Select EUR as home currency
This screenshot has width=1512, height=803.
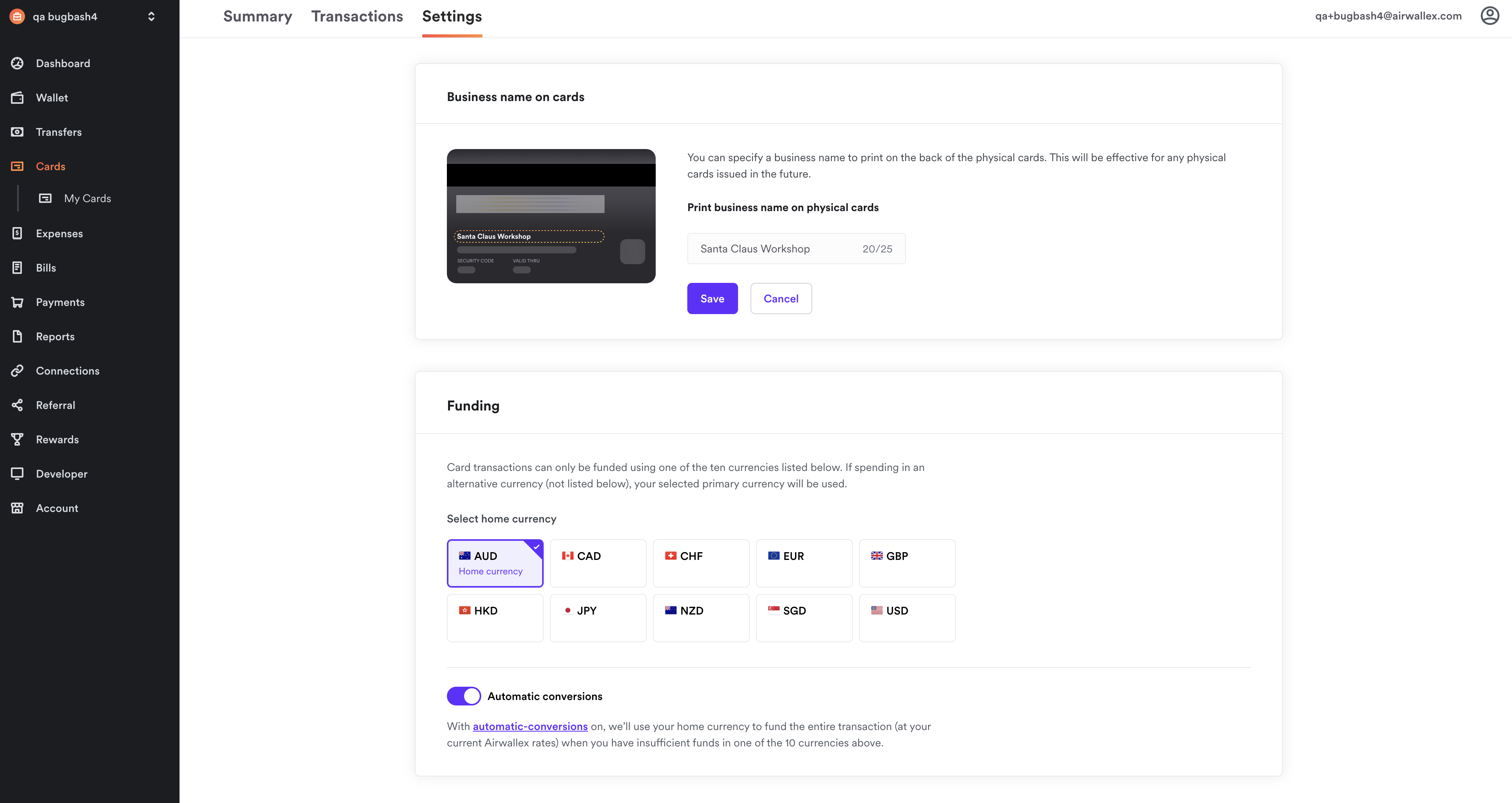(x=804, y=563)
